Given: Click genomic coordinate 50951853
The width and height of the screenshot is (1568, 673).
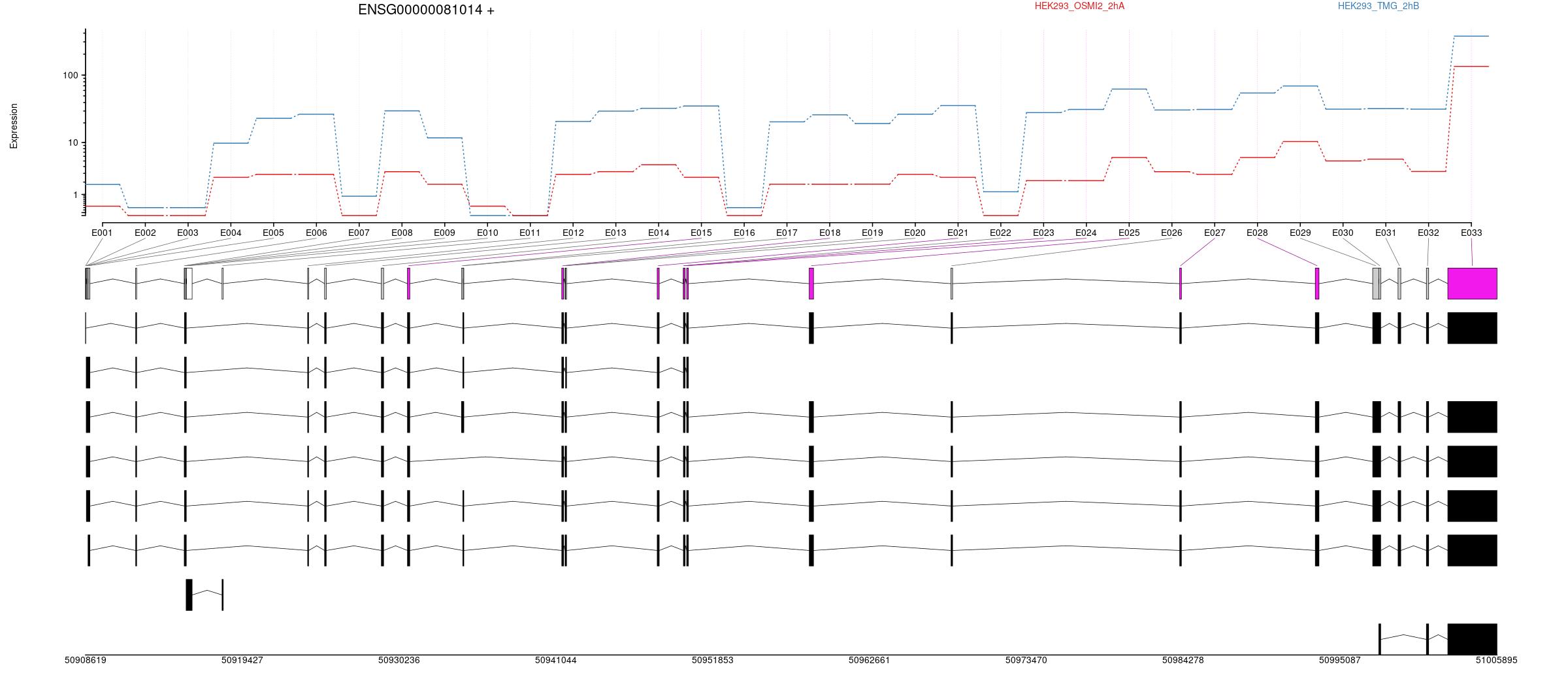Looking at the screenshot, I should tap(713, 660).
